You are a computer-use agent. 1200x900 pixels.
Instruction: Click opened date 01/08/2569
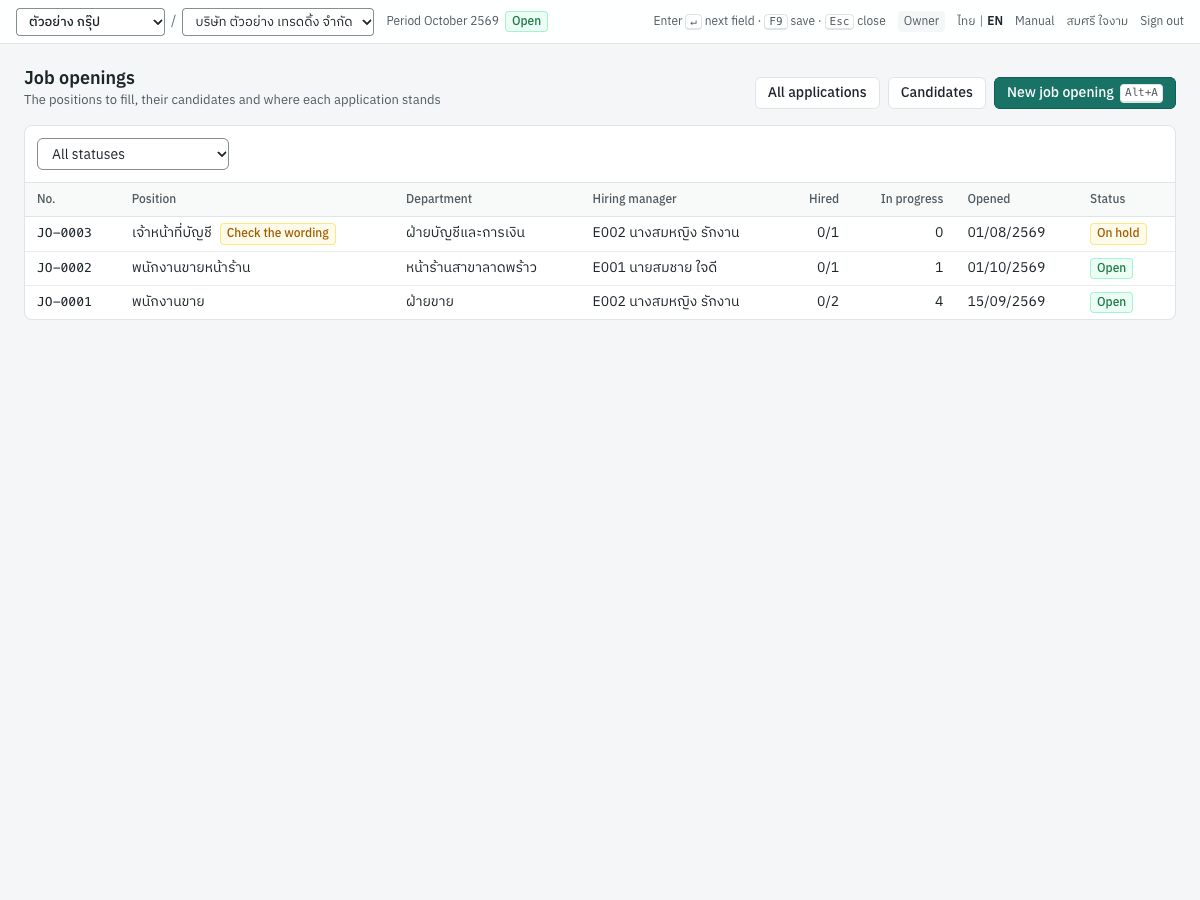[x=1006, y=233]
